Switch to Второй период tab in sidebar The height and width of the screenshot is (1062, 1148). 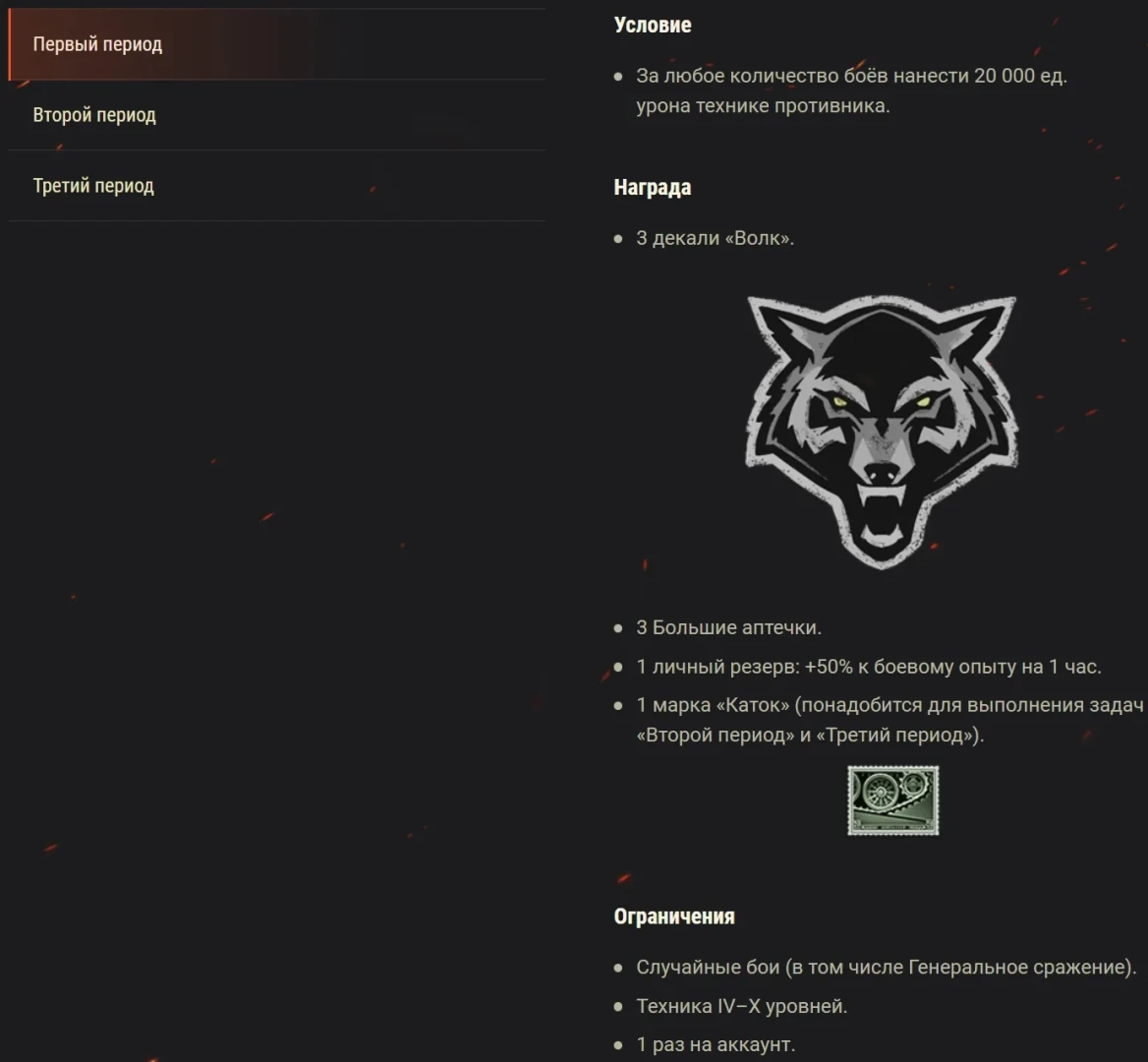click(277, 115)
